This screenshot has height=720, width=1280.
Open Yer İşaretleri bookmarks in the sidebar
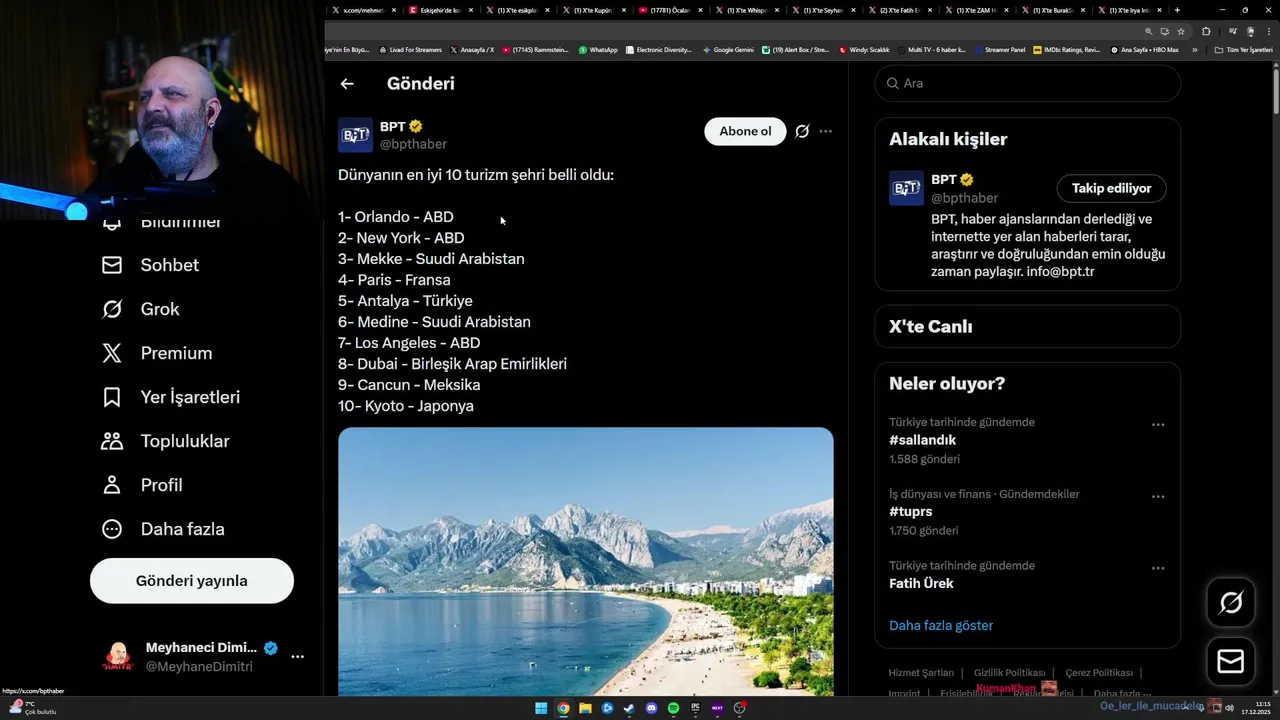coord(171,397)
